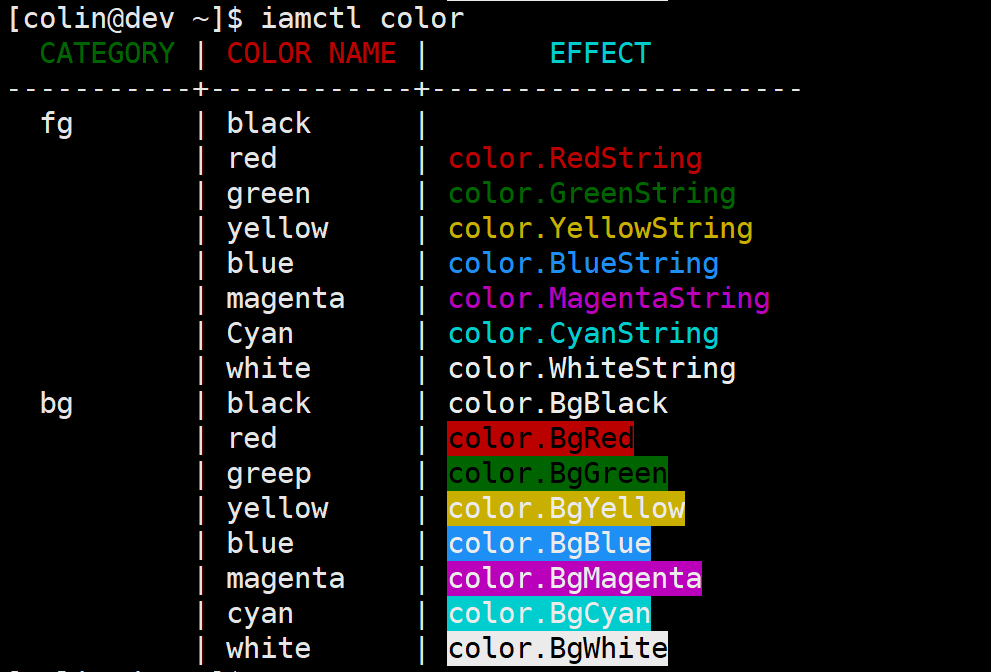Screen dimensions: 991x672
Task: Click the green color.BgGreen highlighted text
Action: click(x=557, y=474)
